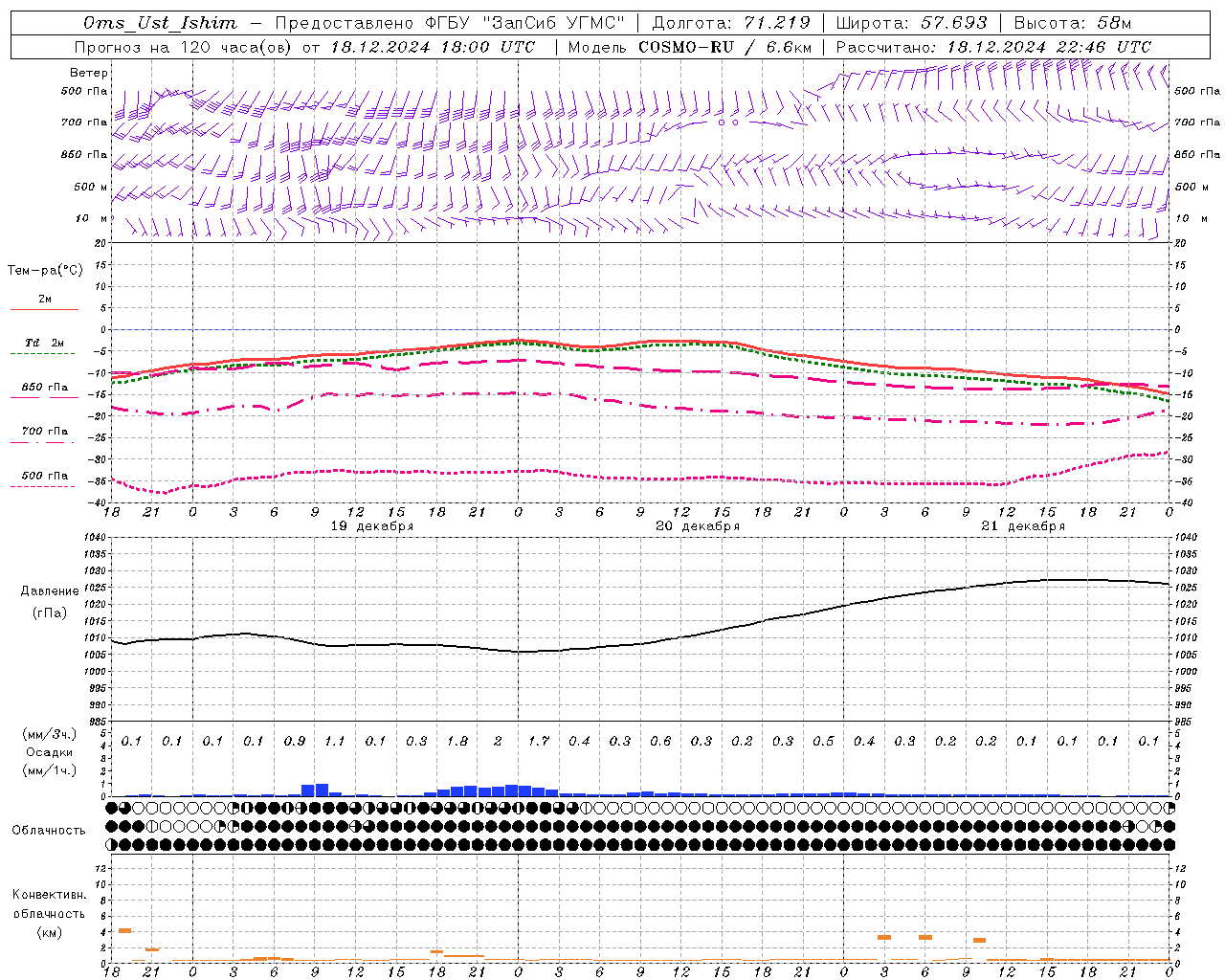Select the model name COSMO-RU / 6.6км
The image size is (1225, 980).
724,47
